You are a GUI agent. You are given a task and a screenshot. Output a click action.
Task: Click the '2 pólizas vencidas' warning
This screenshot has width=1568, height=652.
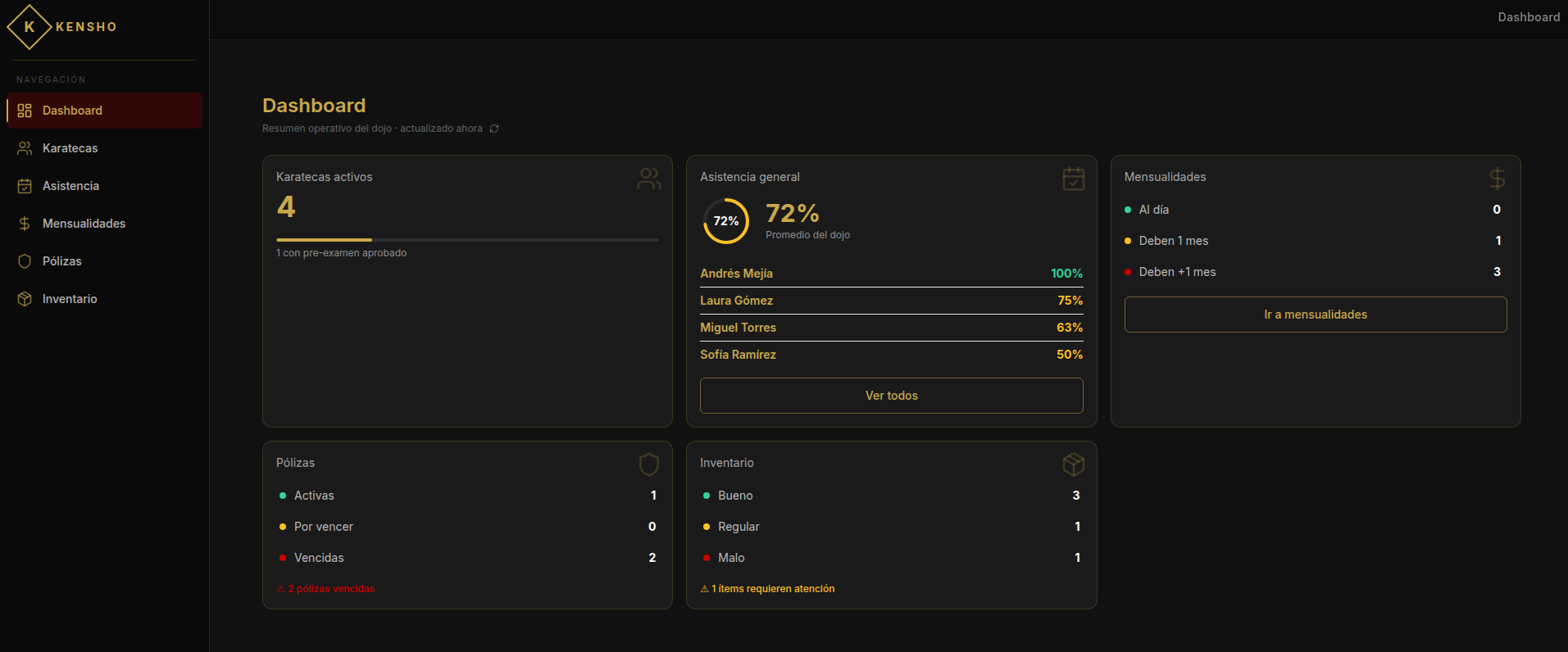[325, 589]
